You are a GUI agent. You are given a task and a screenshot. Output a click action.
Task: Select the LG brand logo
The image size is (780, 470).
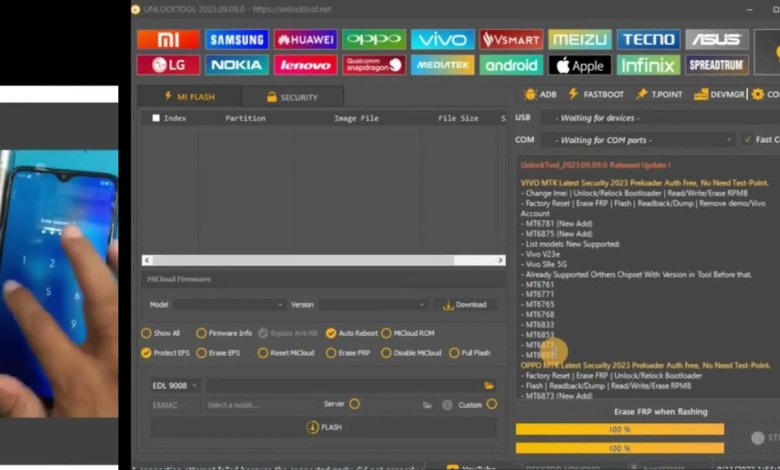click(168, 65)
